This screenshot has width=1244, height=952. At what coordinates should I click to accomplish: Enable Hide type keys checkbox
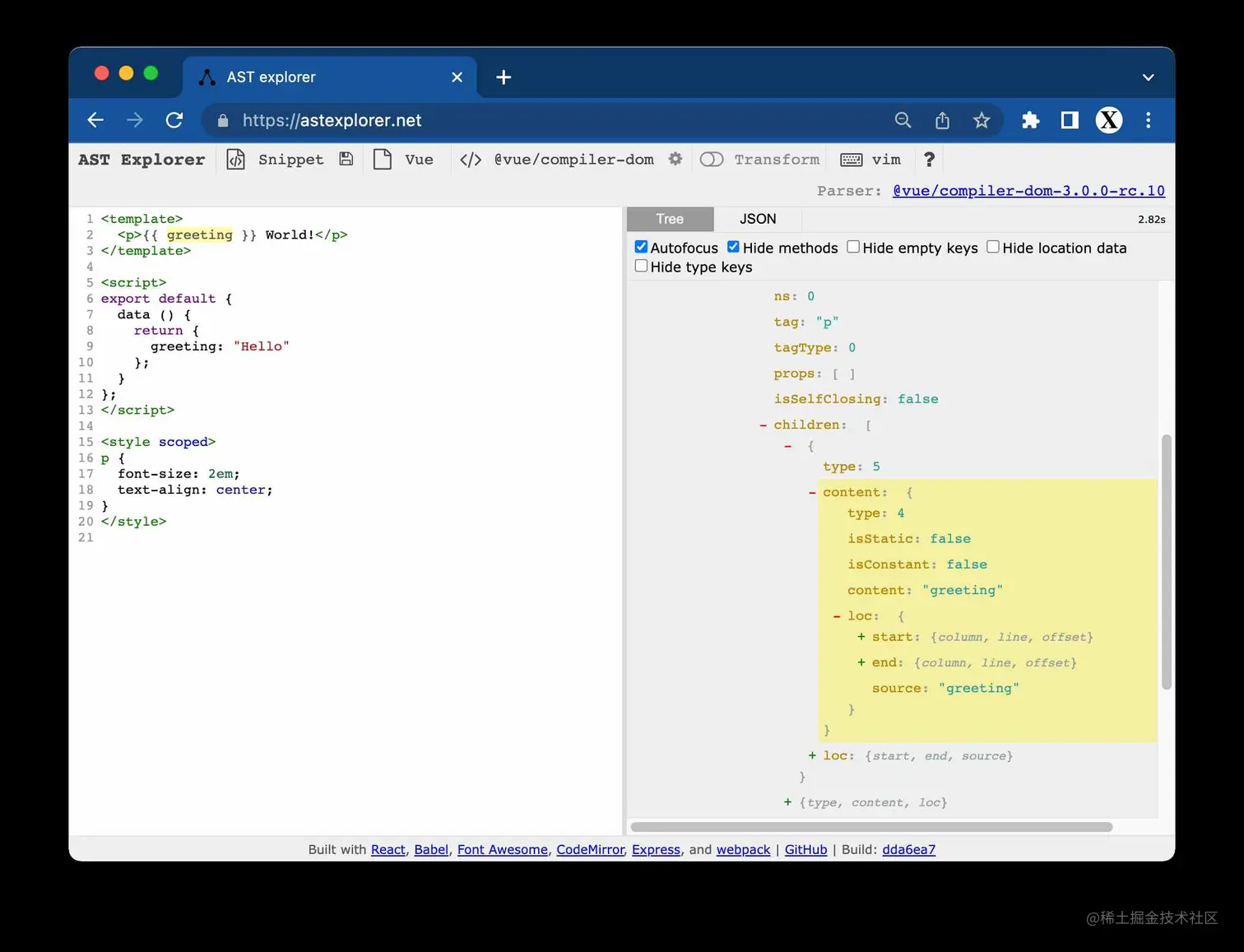pyautogui.click(x=642, y=266)
